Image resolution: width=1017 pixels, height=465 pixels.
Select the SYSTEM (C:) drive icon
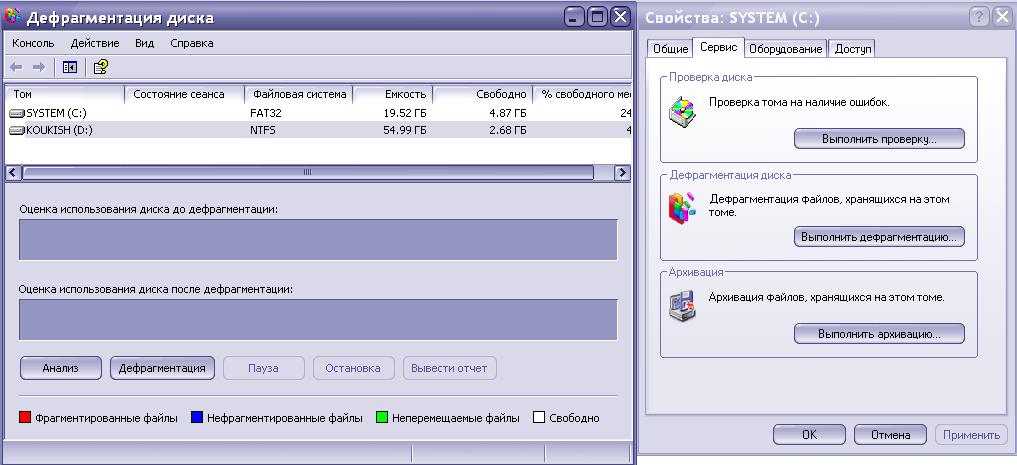pos(17,113)
